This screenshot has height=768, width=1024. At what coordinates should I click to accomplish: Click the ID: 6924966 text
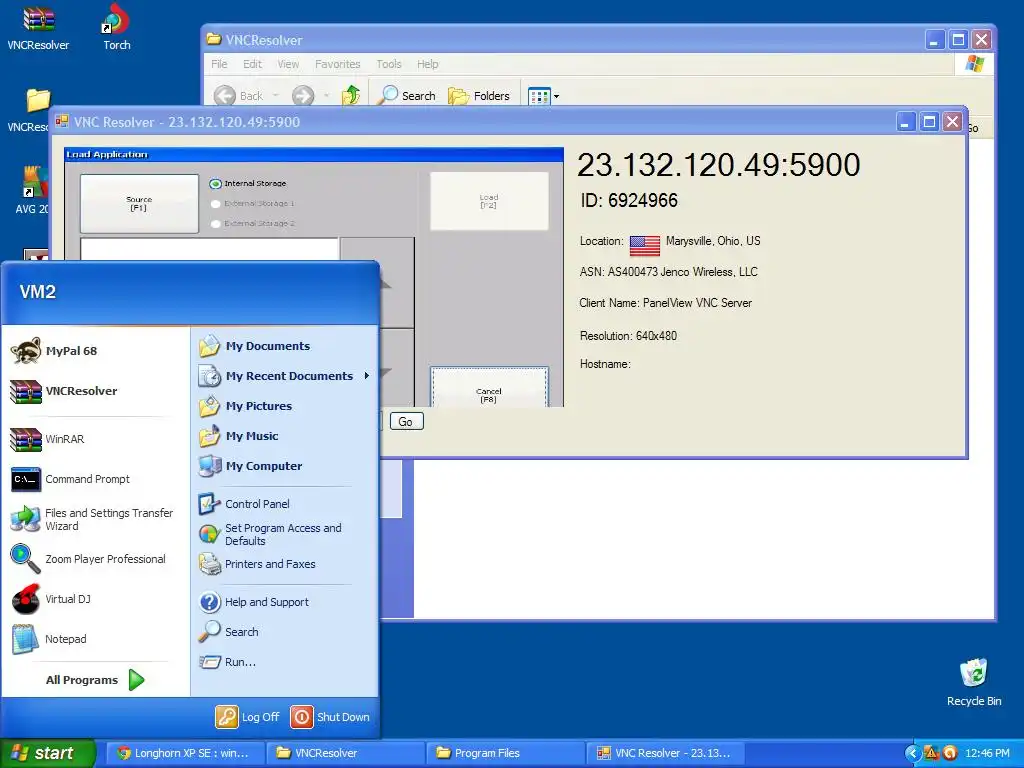[629, 200]
